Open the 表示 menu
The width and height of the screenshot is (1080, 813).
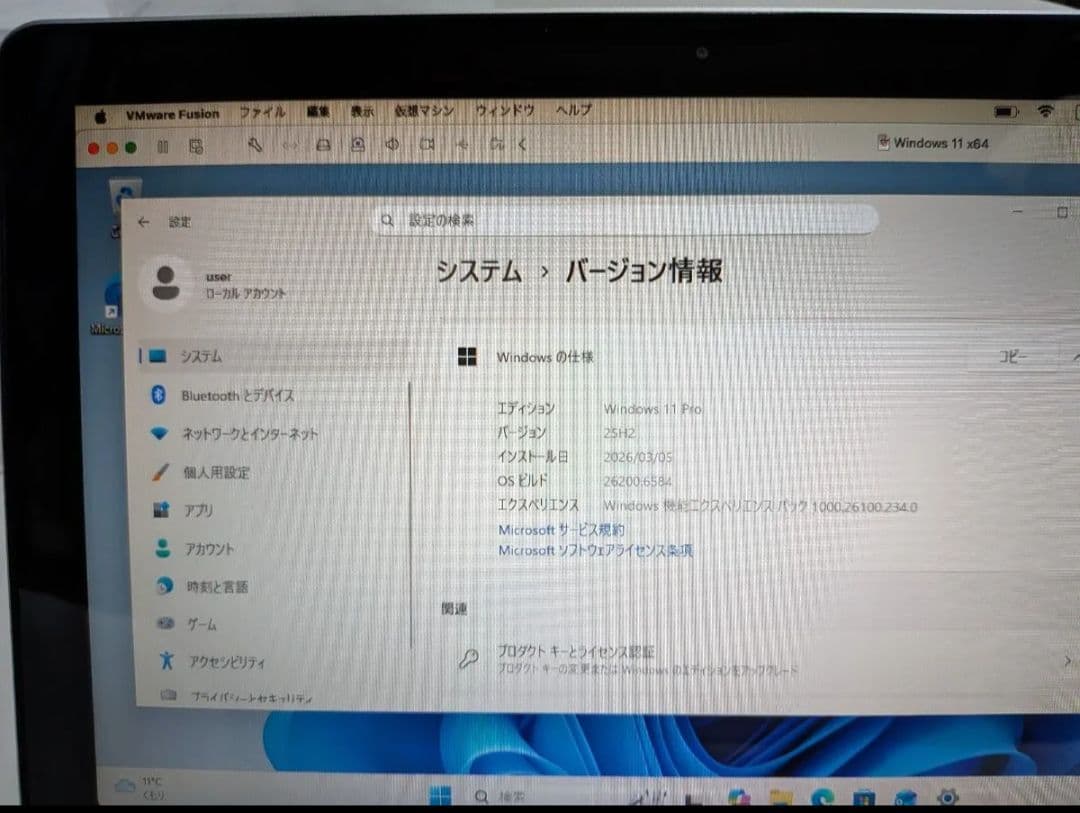tap(362, 111)
